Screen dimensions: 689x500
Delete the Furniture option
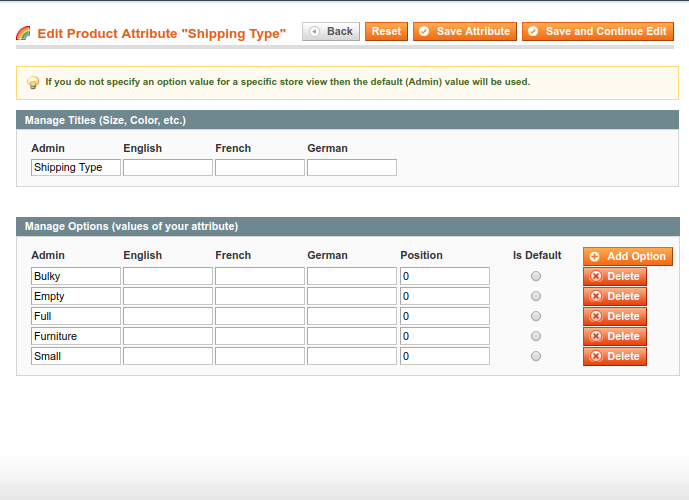[615, 336]
